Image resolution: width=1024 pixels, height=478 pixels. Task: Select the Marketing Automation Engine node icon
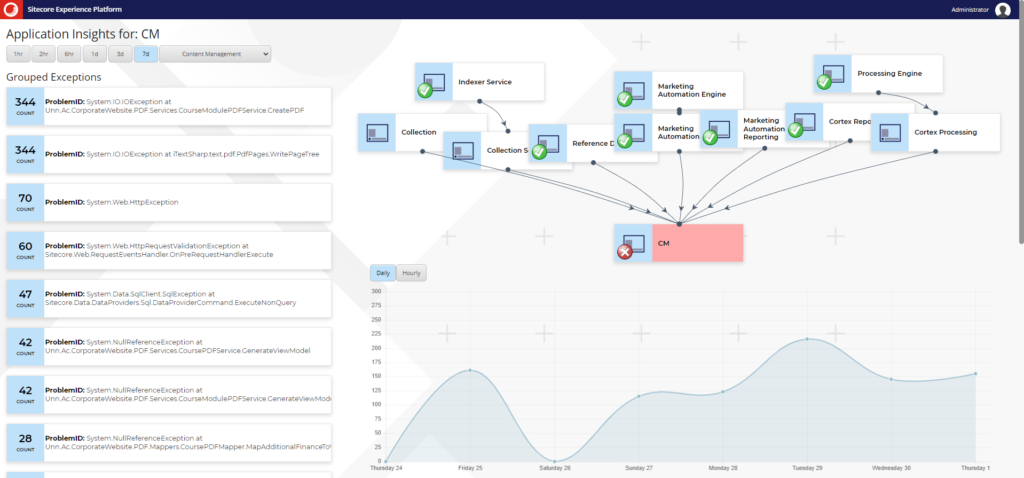pyautogui.click(x=633, y=90)
